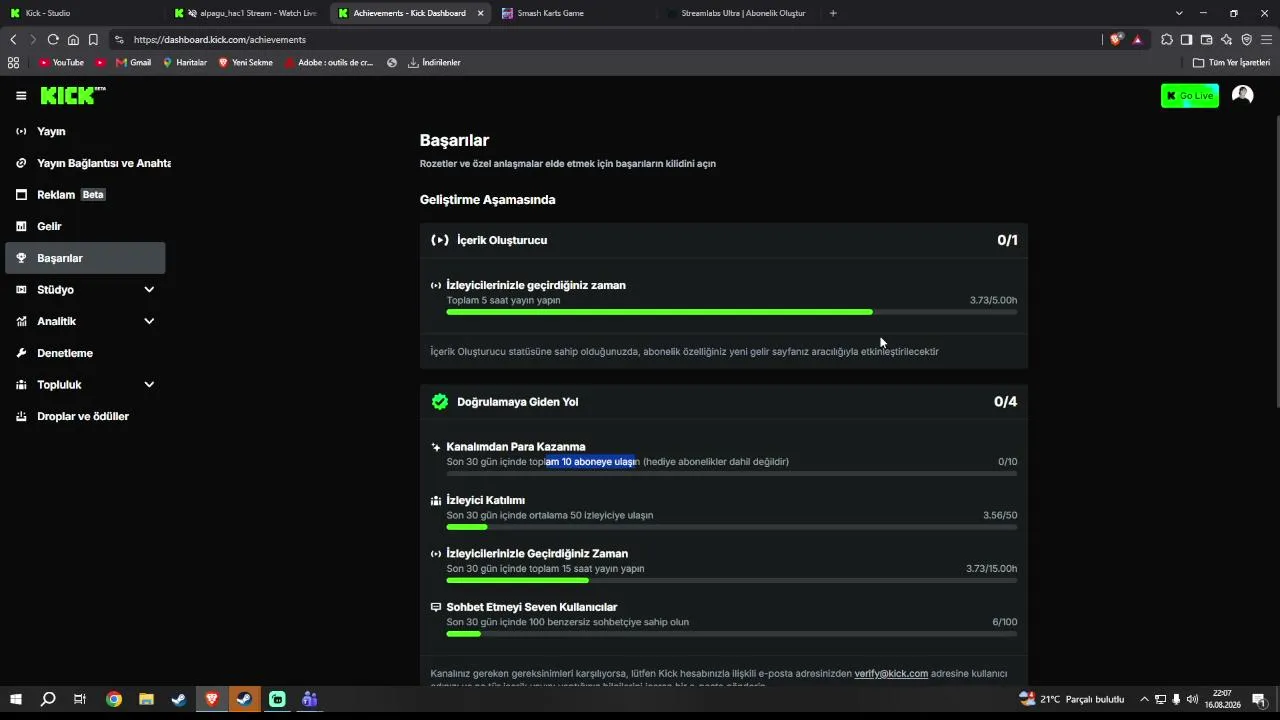Screen dimensions: 1280x720
Task: Expand the Analitik chevron
Action: (149, 321)
